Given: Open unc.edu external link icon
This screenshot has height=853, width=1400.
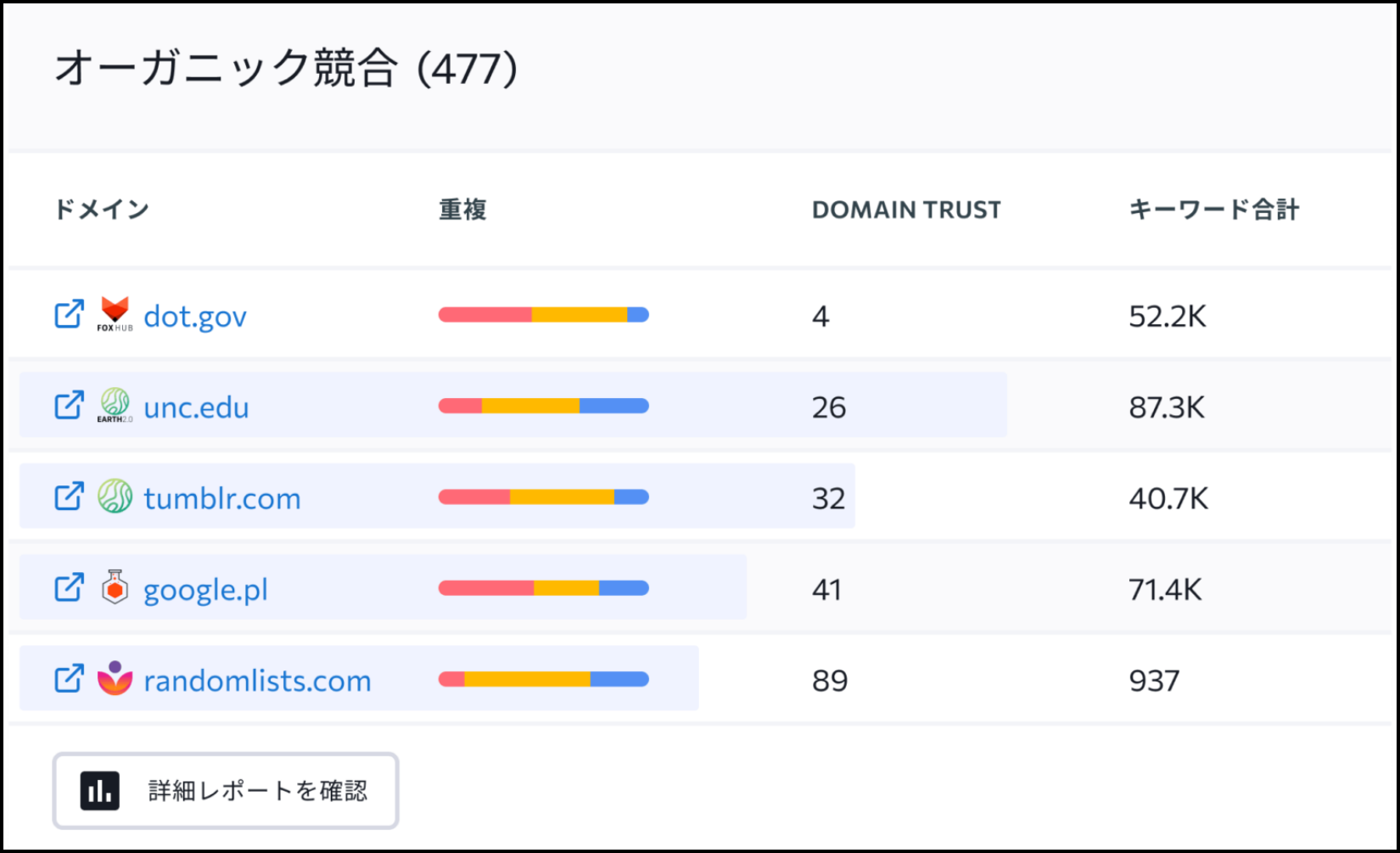Looking at the screenshot, I should click(x=69, y=406).
